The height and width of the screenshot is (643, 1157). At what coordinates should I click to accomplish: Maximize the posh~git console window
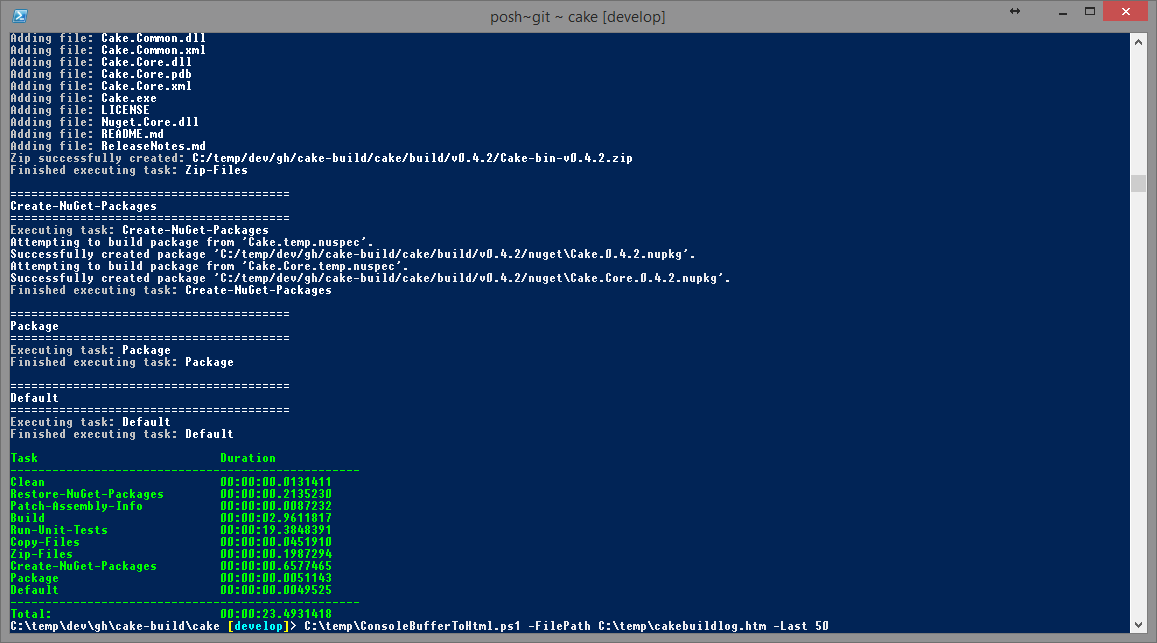[x=1089, y=11]
